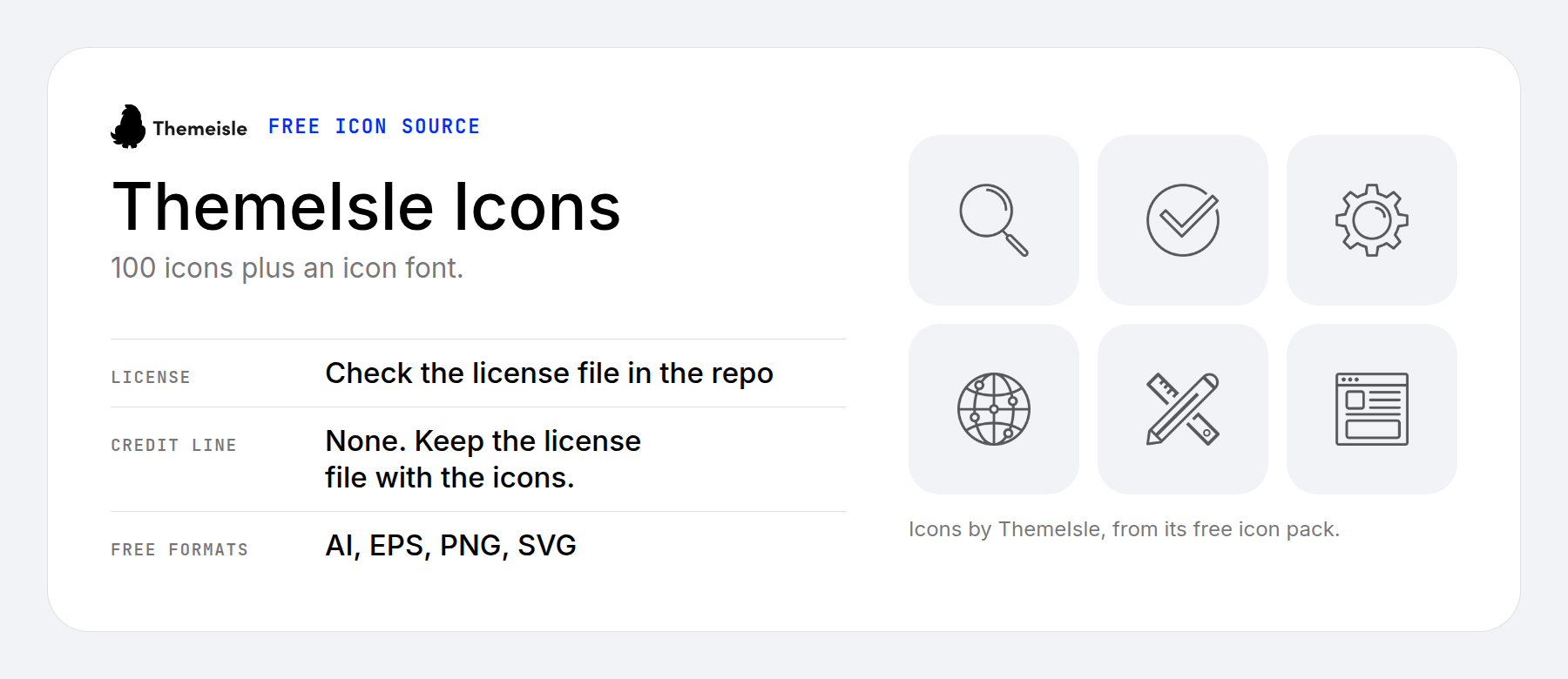Viewport: 1568px width, 679px height.
Task: Click the 'CREDIT LINE' row label
Action: (173, 445)
